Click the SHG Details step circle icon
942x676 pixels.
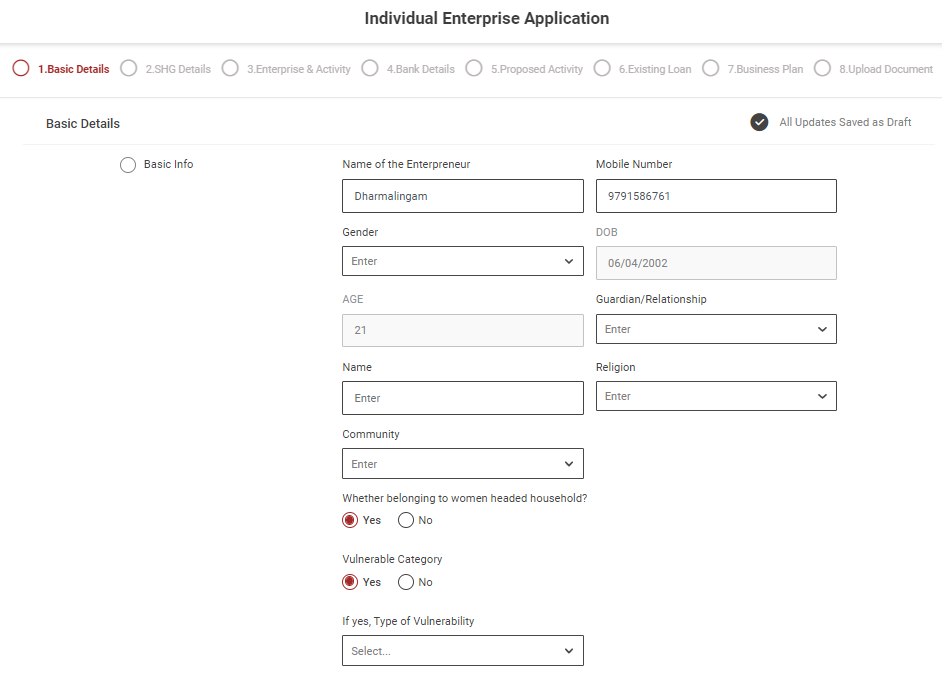128,69
